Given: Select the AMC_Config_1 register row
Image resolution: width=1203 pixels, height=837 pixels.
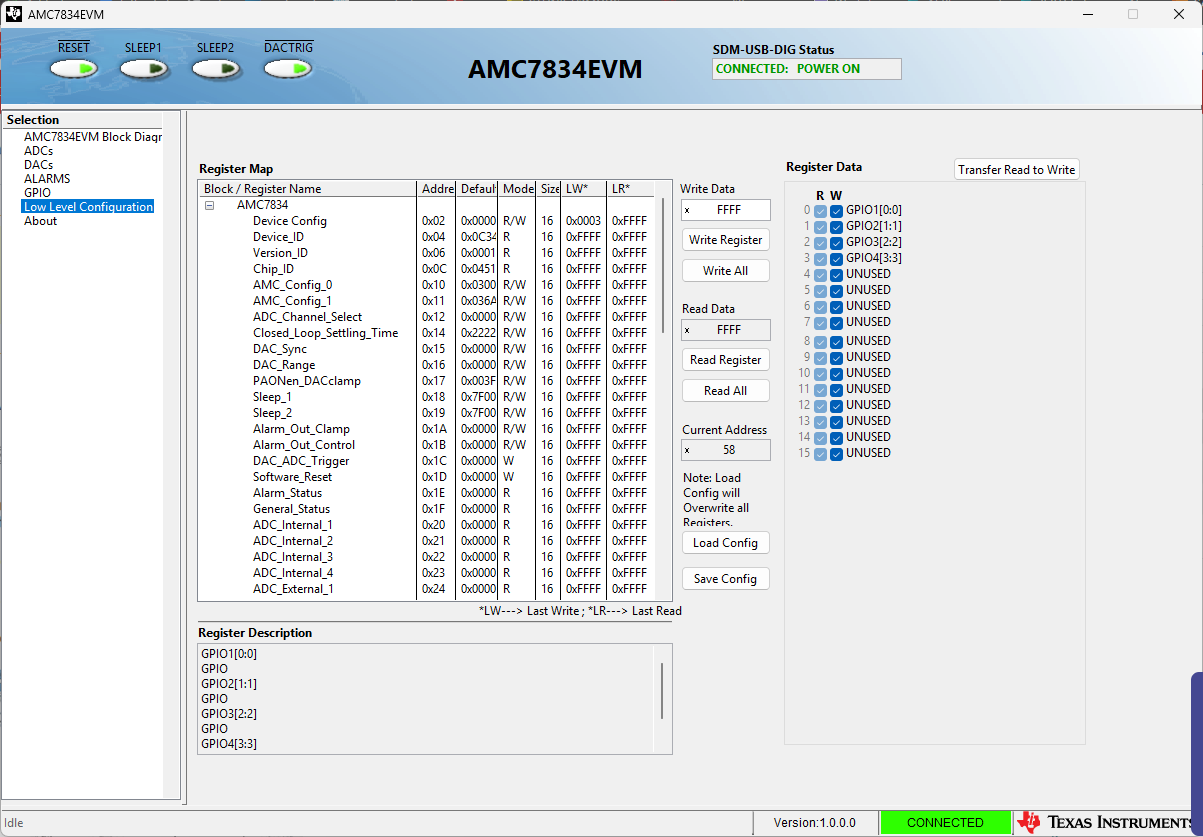Looking at the screenshot, I should pos(427,301).
